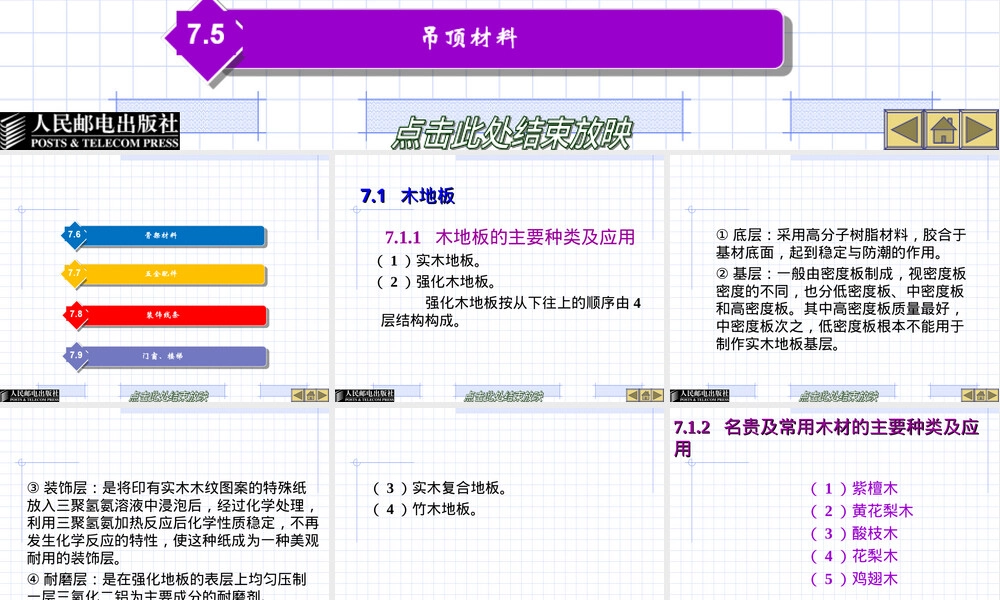Click the small home icon on the 7.1 木地板 slide
The height and width of the screenshot is (600, 1000).
(645, 395)
